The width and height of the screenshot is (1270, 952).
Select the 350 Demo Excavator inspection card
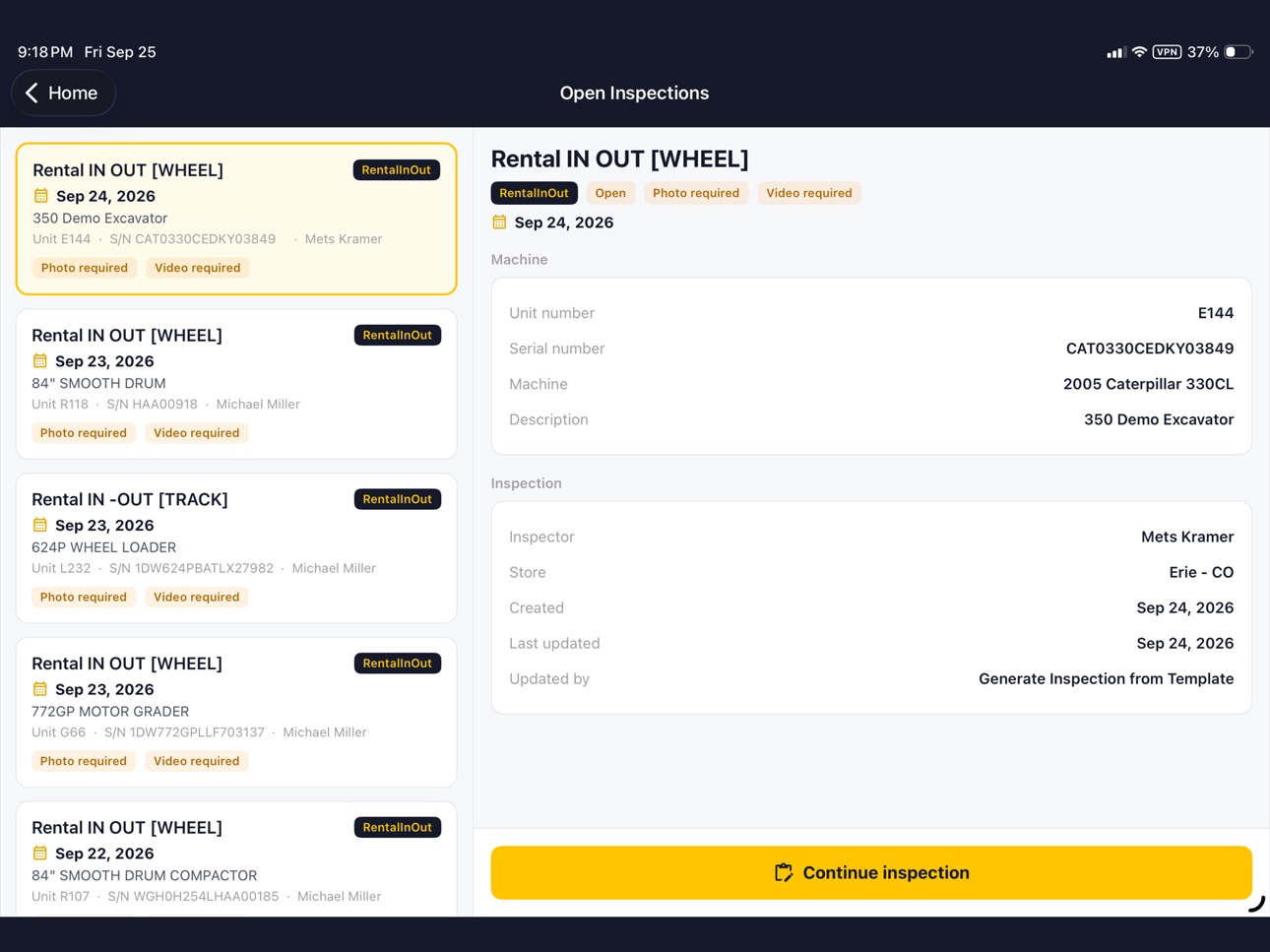236,219
